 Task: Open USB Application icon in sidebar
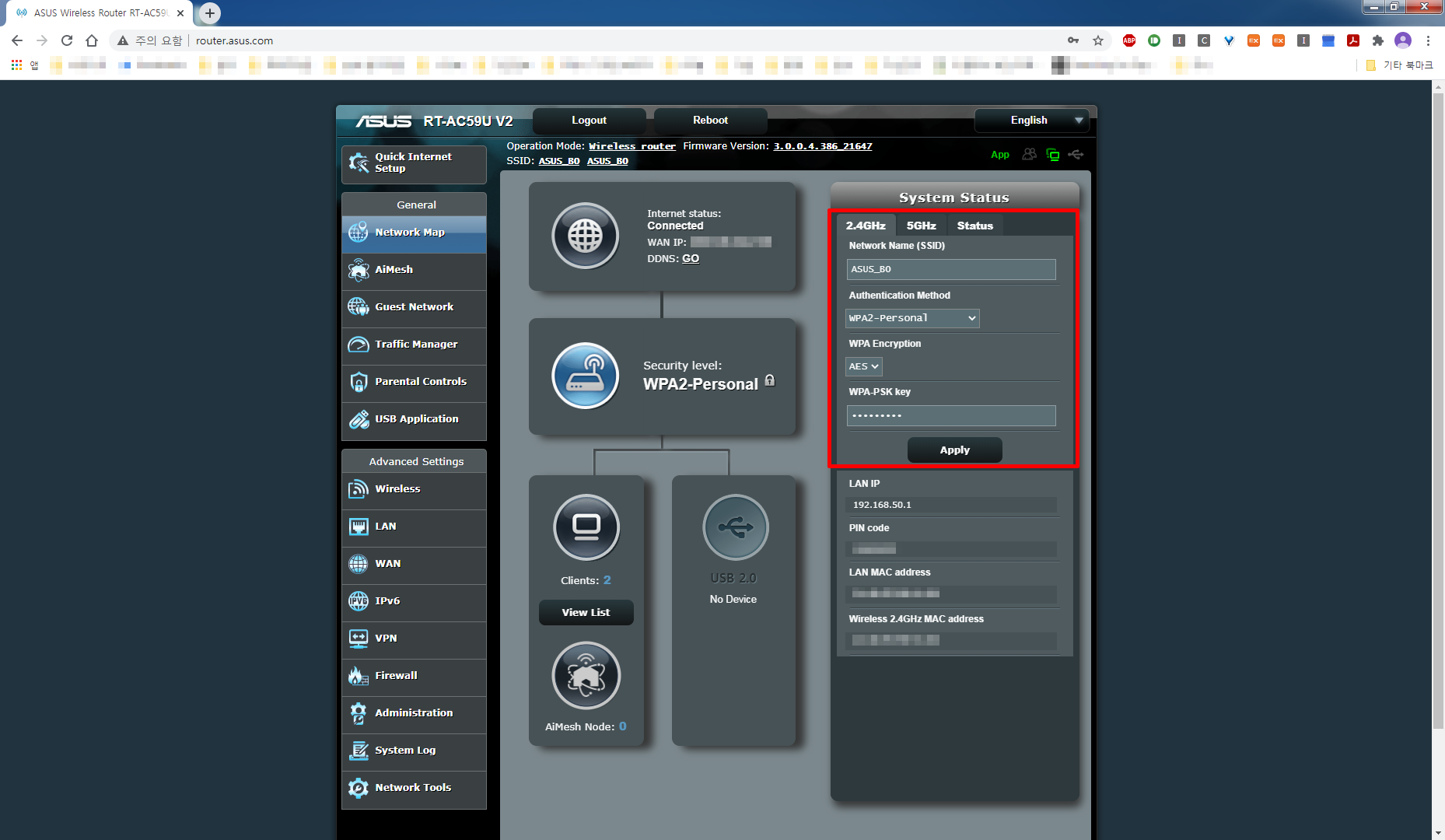[359, 418]
